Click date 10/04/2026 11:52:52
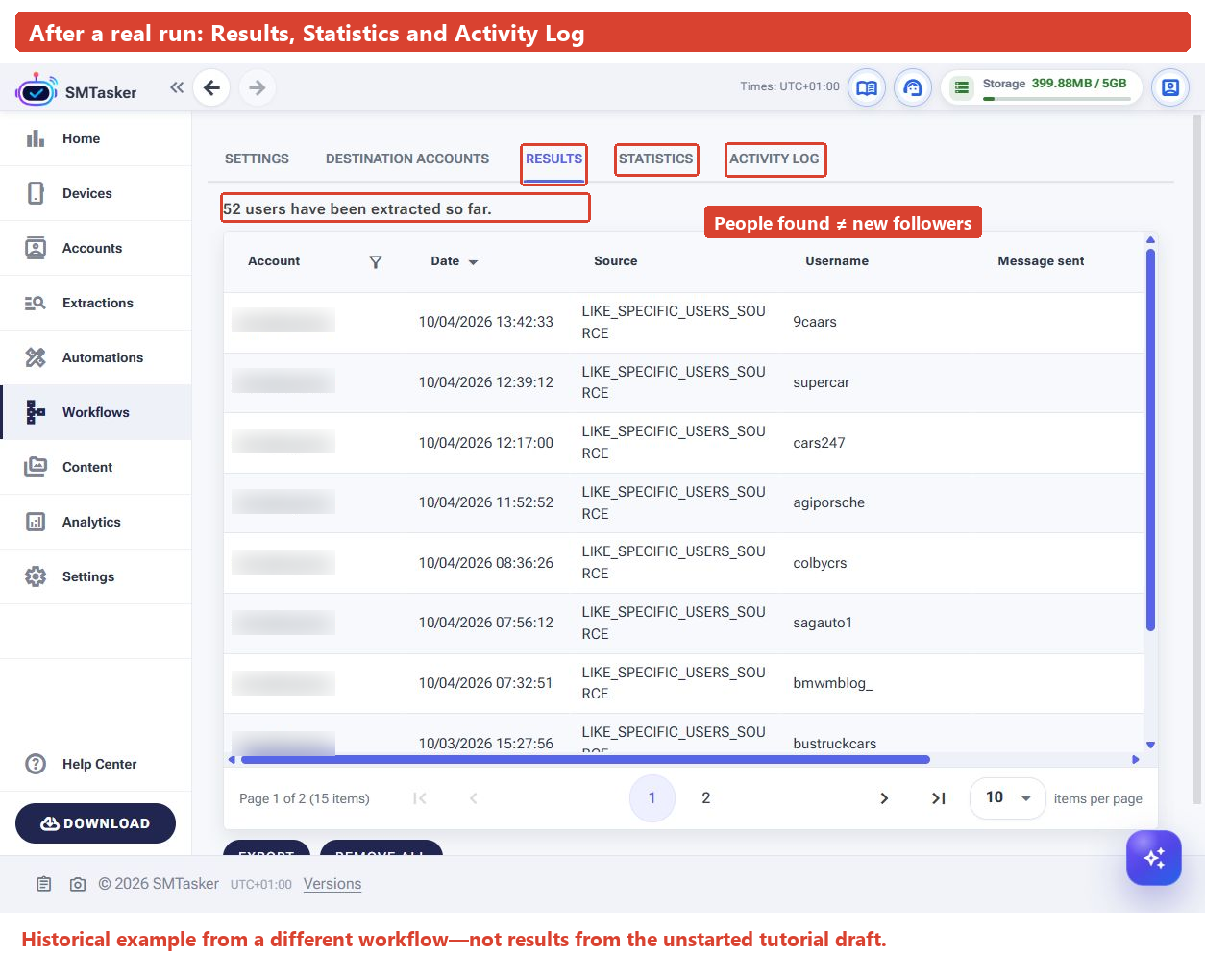1205x980 pixels. pyautogui.click(x=486, y=502)
